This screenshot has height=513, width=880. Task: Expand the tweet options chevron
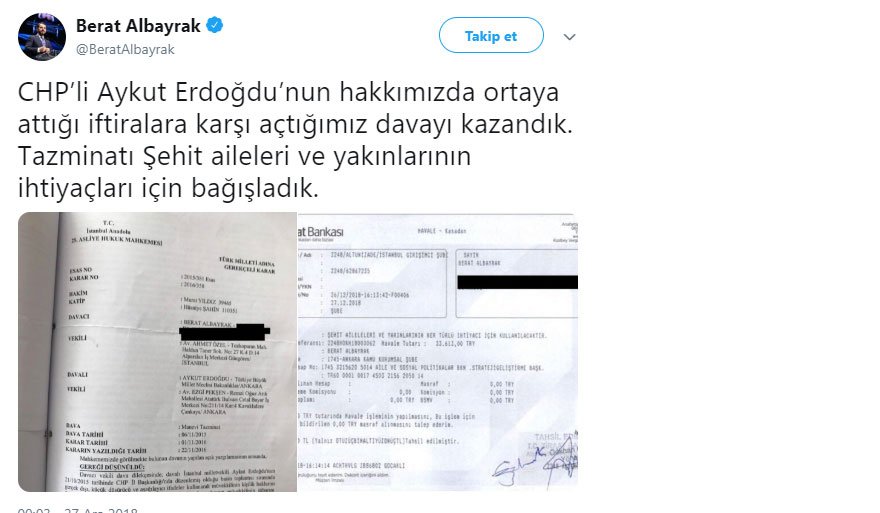pyautogui.click(x=569, y=37)
